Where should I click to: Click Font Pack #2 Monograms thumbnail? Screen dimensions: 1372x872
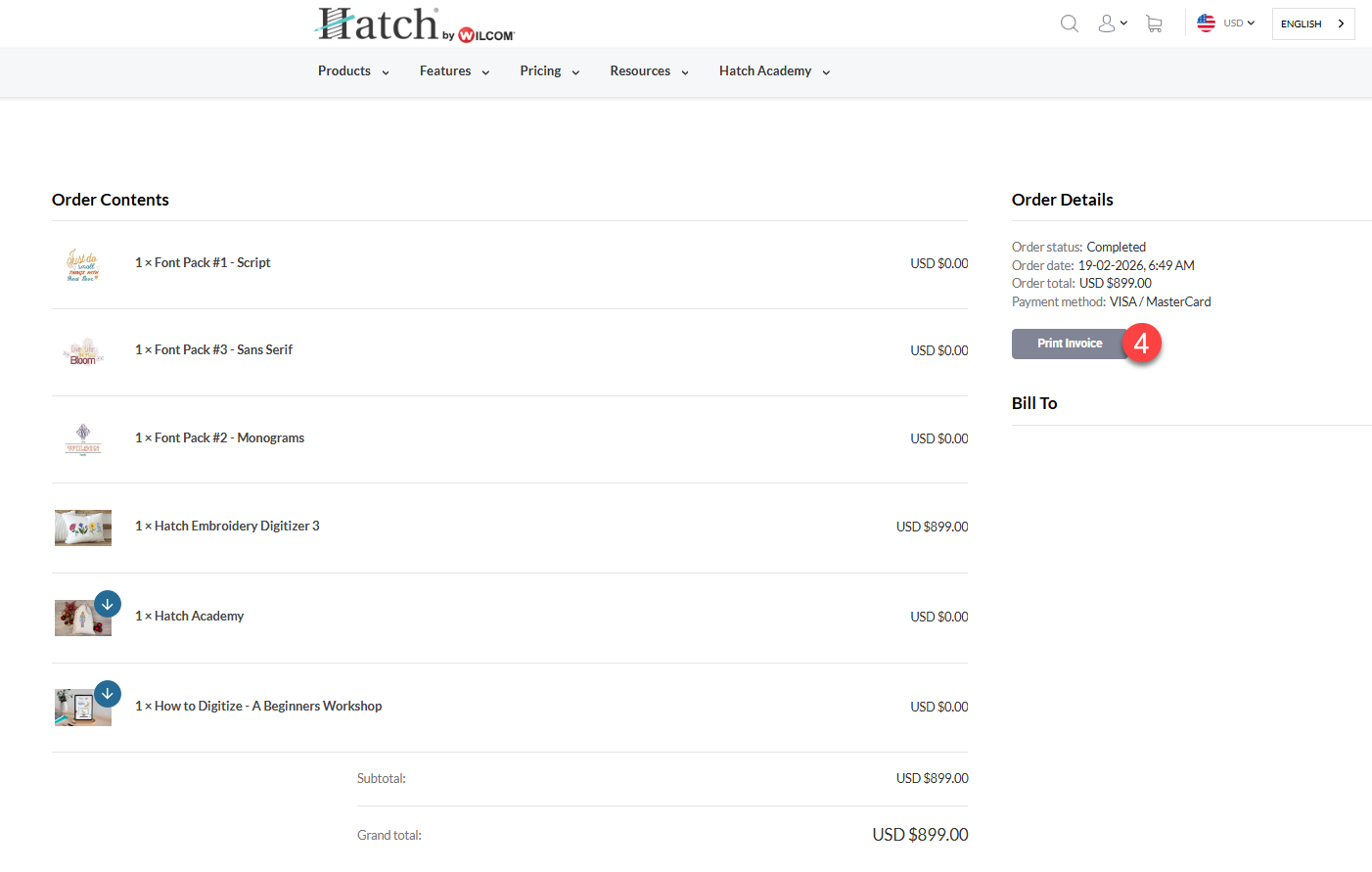[83, 439]
